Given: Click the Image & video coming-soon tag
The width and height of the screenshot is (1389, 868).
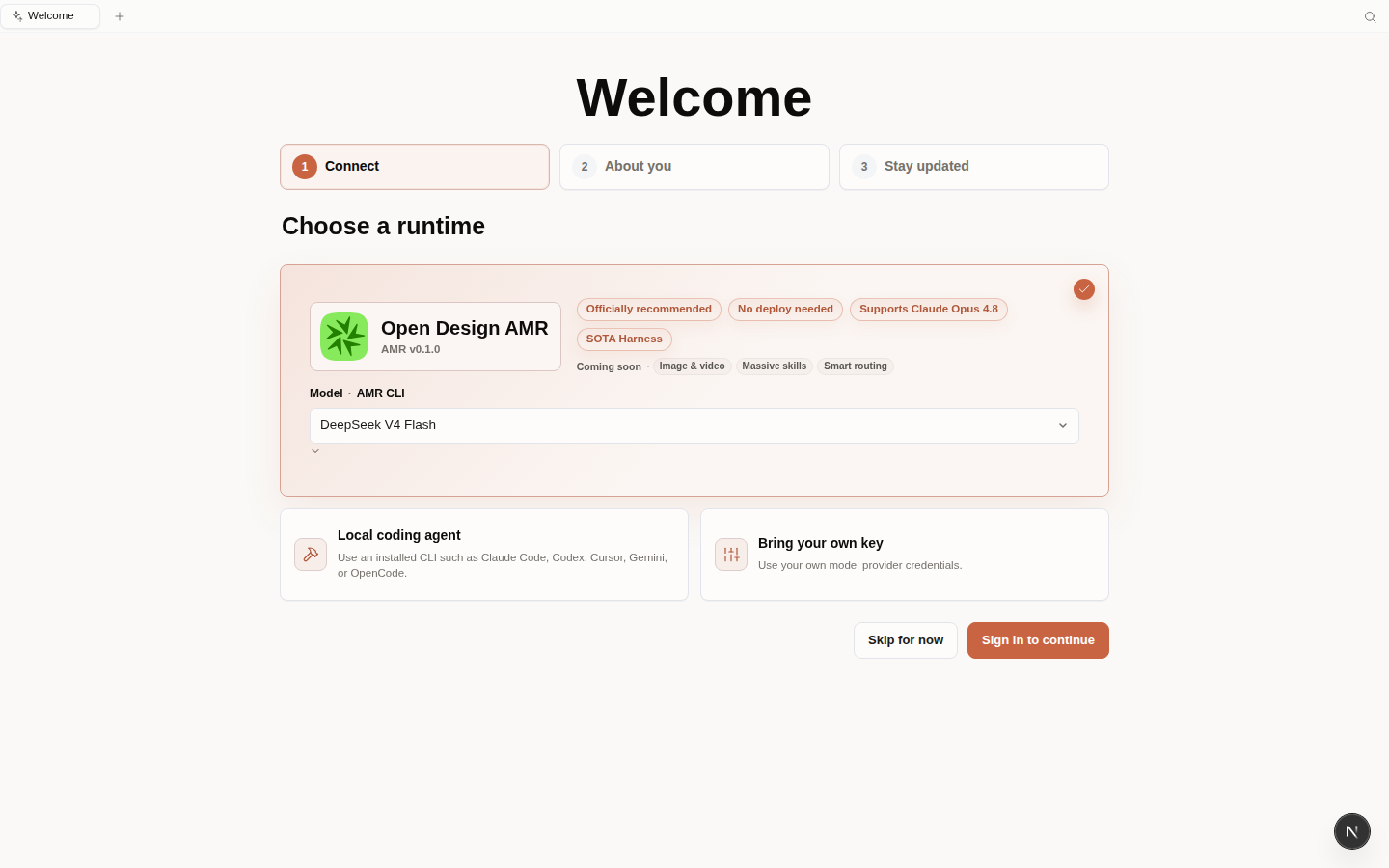Looking at the screenshot, I should 692,366.
